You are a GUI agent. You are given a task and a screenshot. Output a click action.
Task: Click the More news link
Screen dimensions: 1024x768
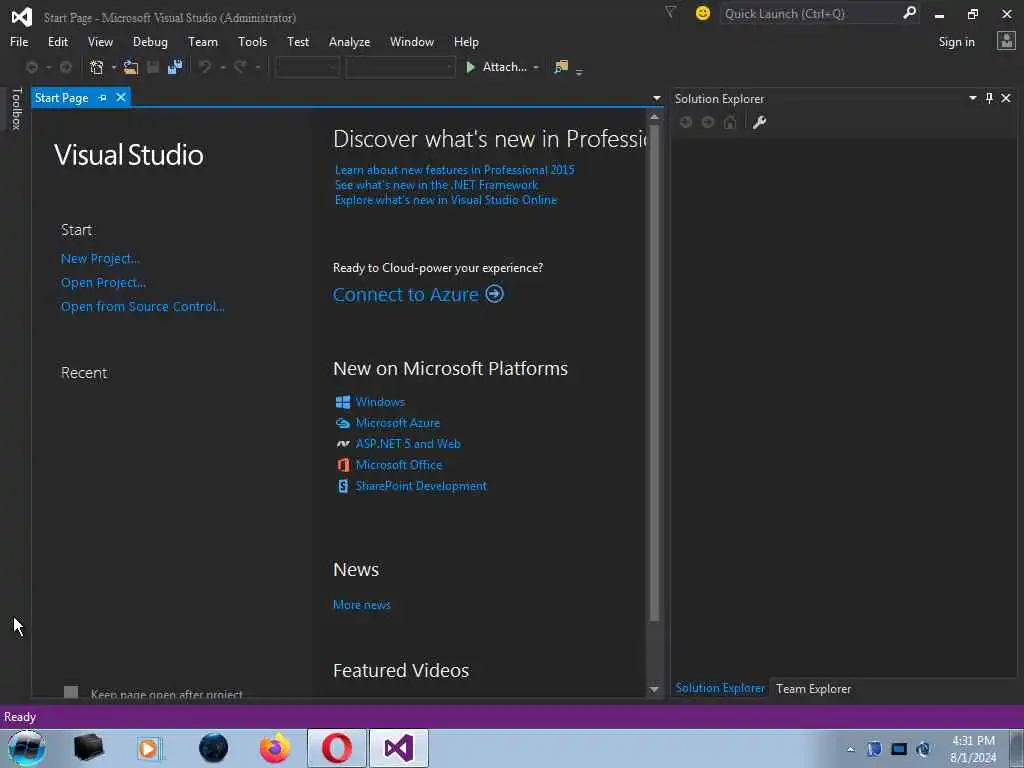pyautogui.click(x=362, y=605)
